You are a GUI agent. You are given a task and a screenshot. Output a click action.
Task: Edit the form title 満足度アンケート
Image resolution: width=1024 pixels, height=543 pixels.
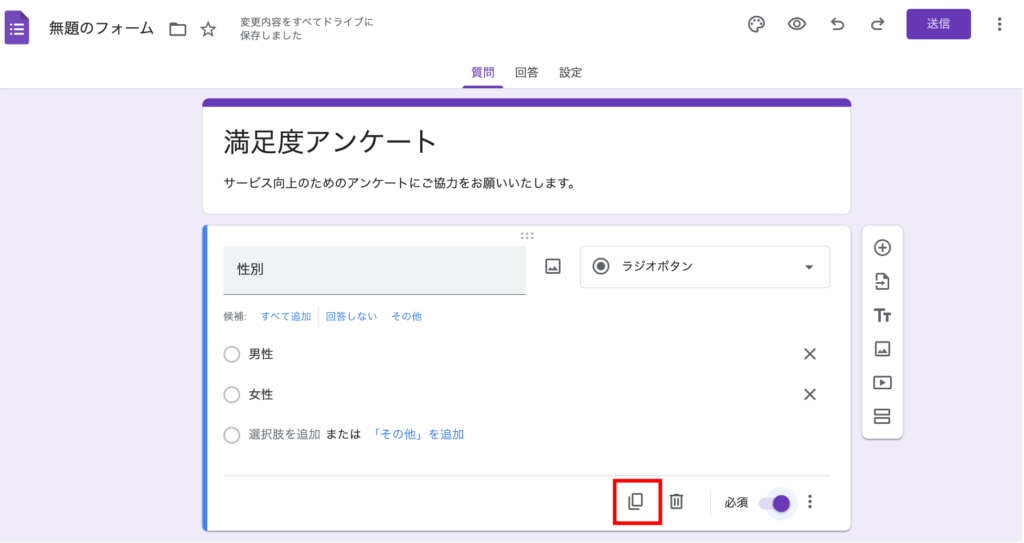click(330, 142)
